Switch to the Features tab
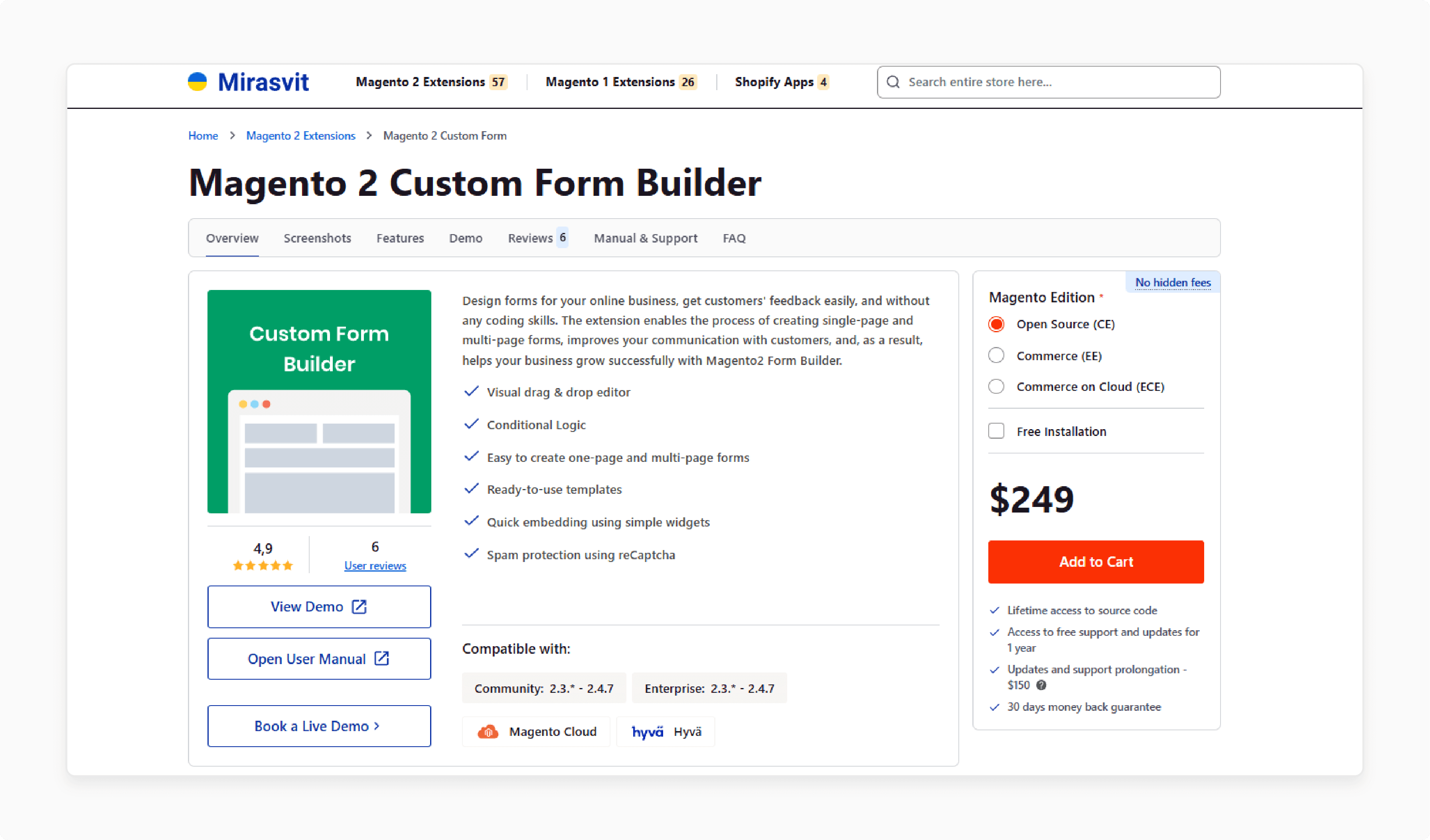 (x=400, y=238)
